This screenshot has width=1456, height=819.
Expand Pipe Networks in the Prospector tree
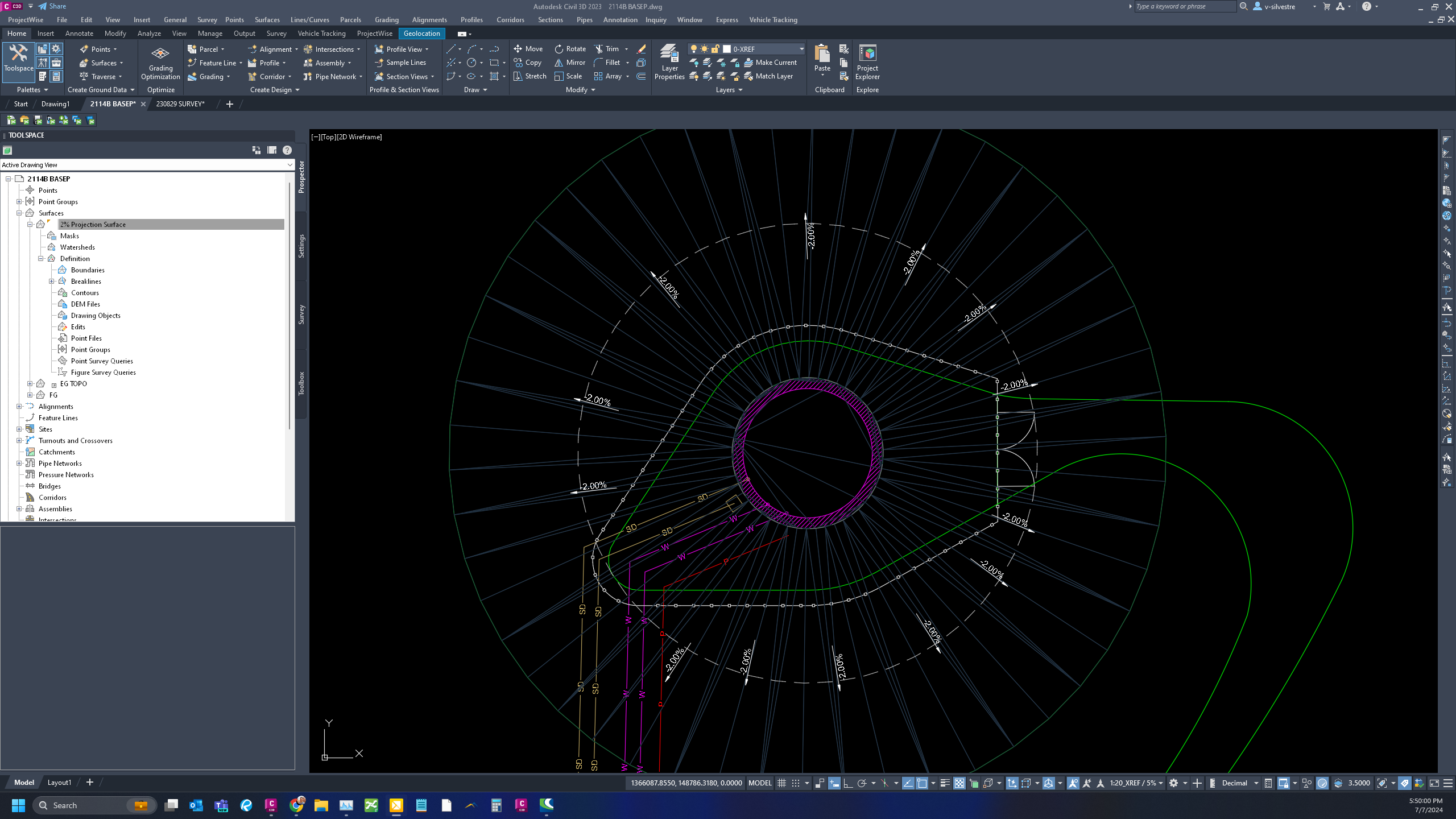coord(19,463)
